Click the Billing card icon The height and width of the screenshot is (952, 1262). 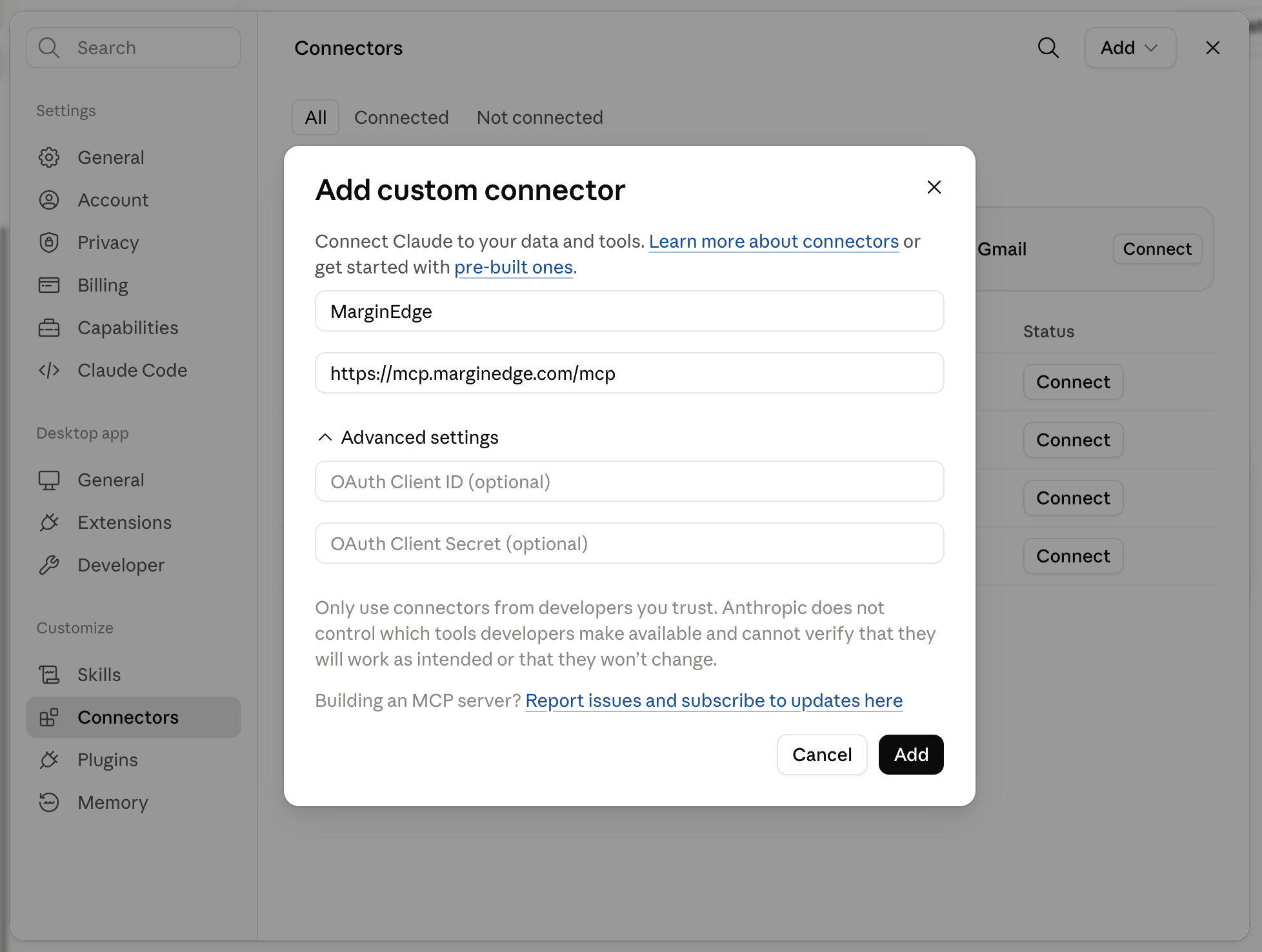(x=49, y=285)
